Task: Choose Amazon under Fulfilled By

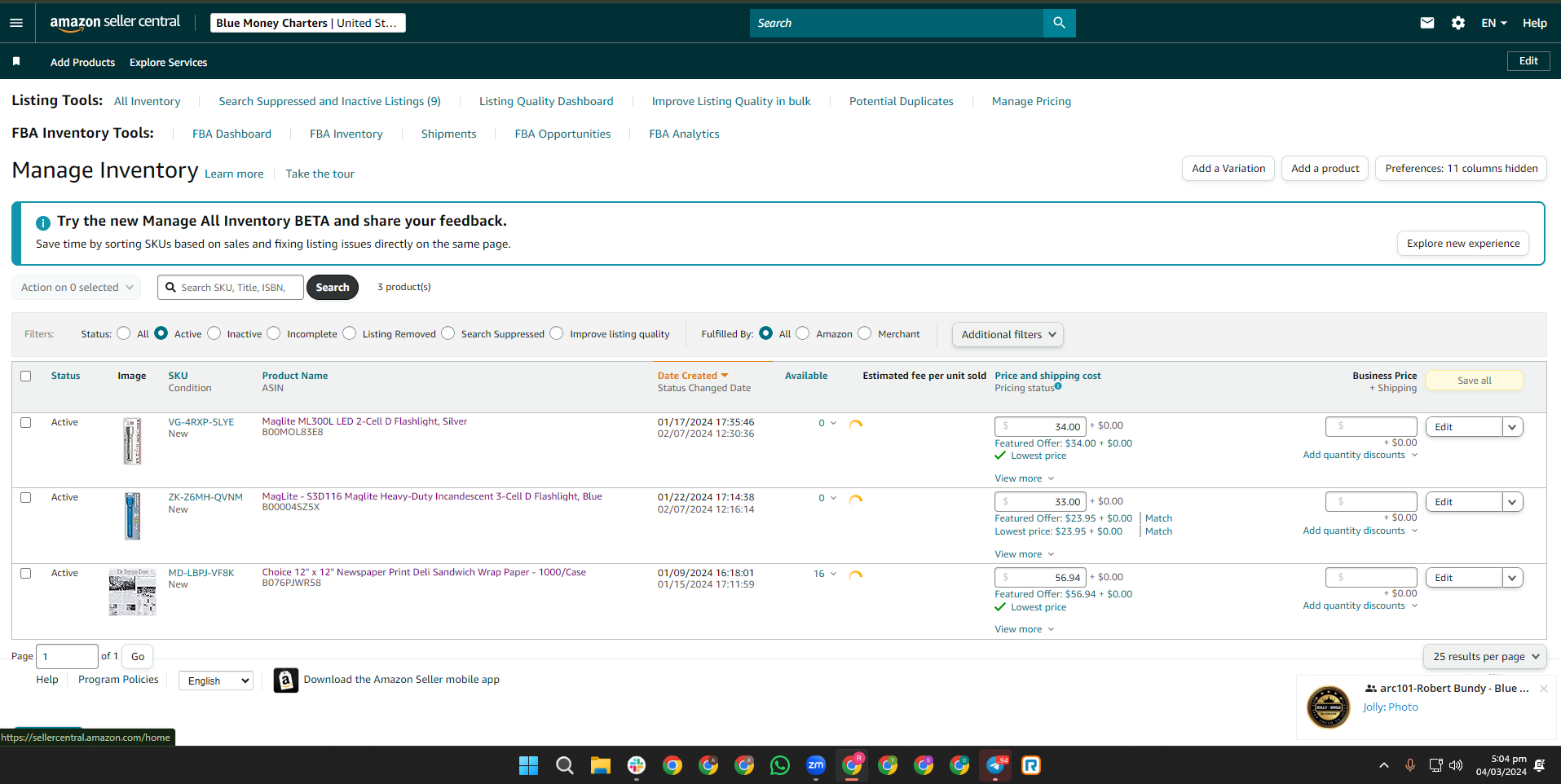Action: click(803, 333)
